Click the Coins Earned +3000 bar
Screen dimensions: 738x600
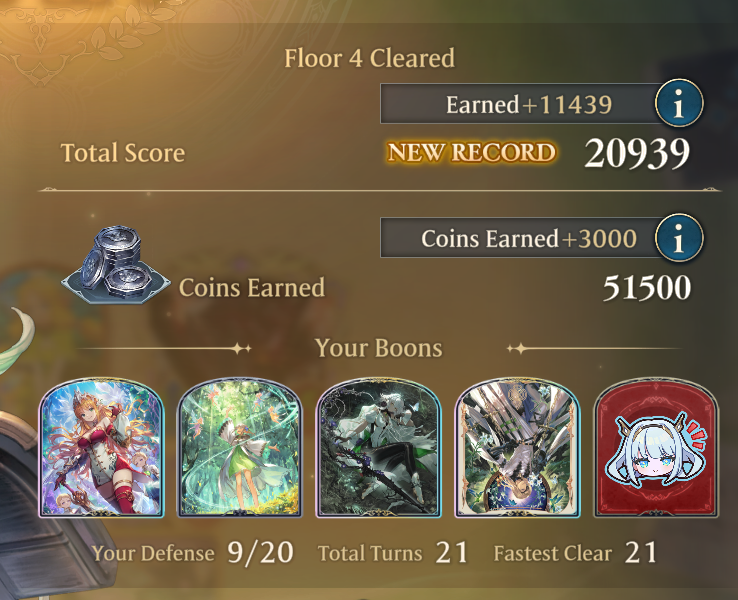pos(522,238)
